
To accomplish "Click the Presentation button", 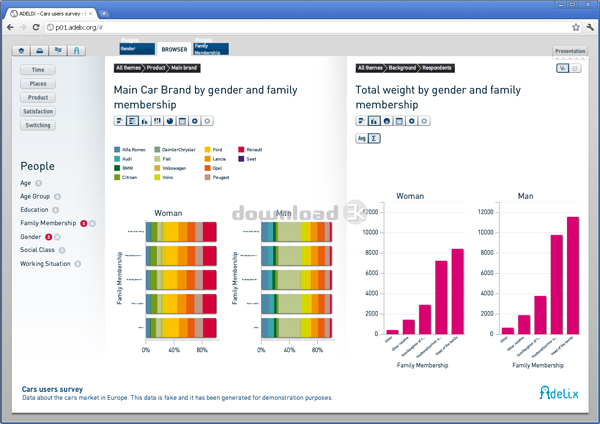I will [570, 51].
